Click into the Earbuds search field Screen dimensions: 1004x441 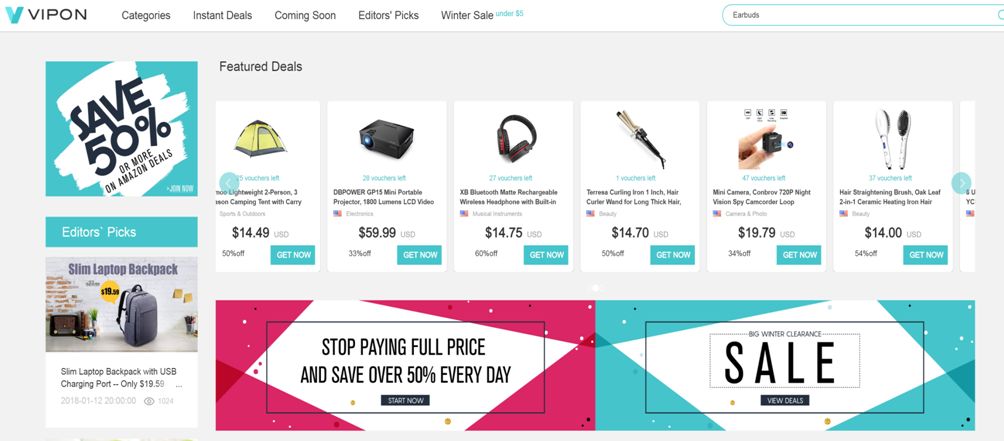coord(858,15)
